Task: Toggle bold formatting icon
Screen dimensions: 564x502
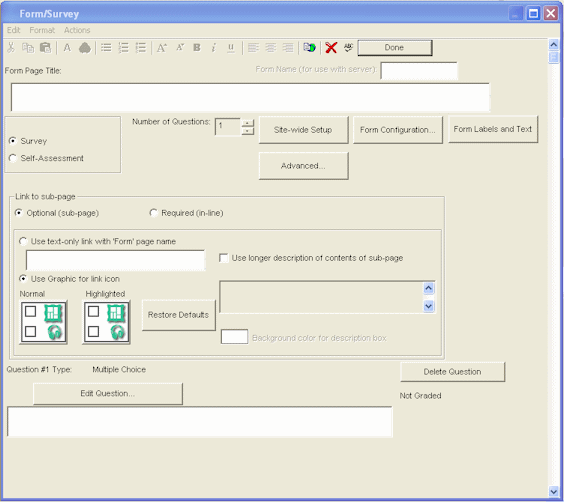Action: [197, 47]
